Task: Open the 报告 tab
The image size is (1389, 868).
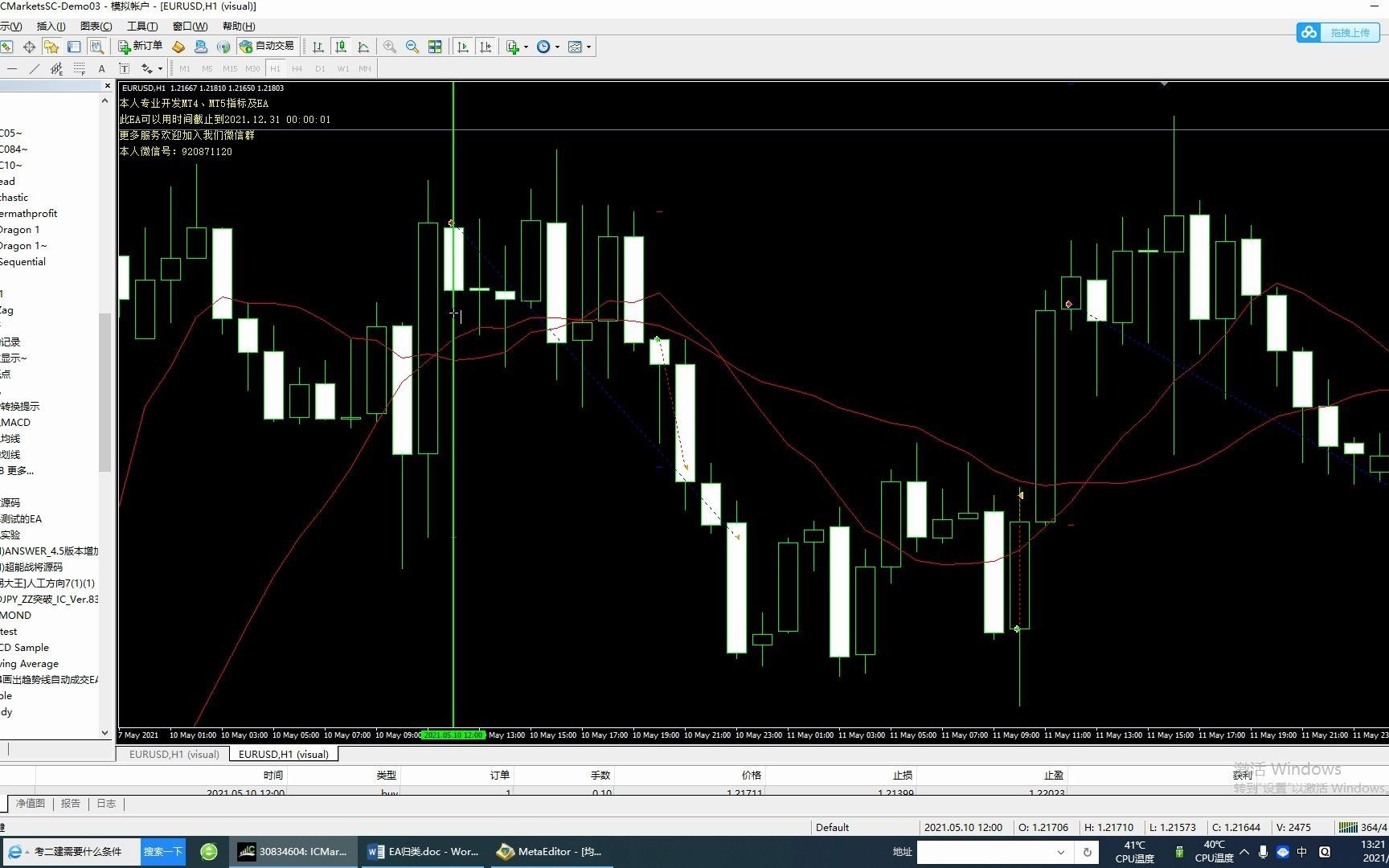Action: (x=71, y=803)
